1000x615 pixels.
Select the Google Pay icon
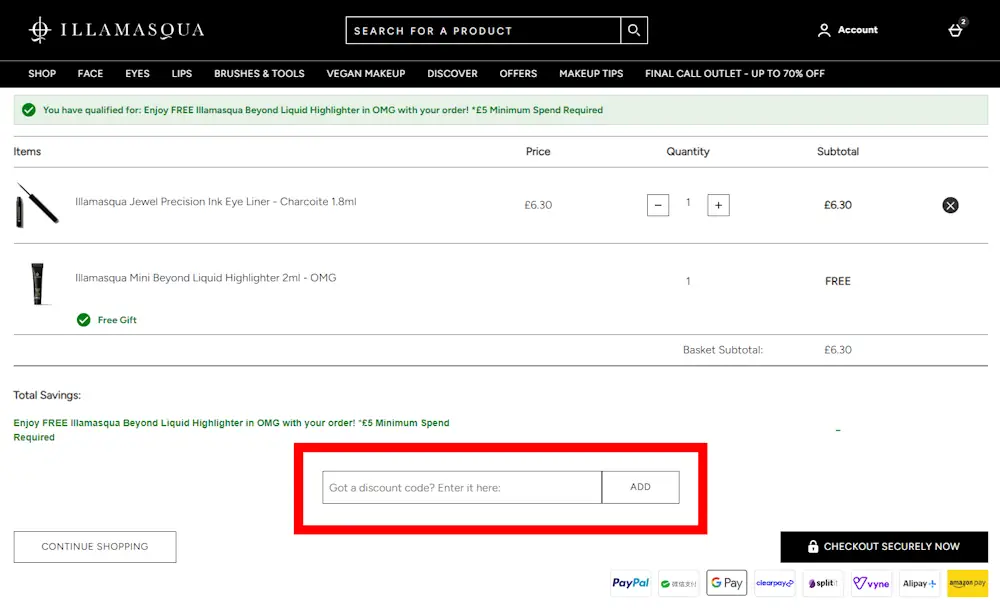[x=726, y=583]
